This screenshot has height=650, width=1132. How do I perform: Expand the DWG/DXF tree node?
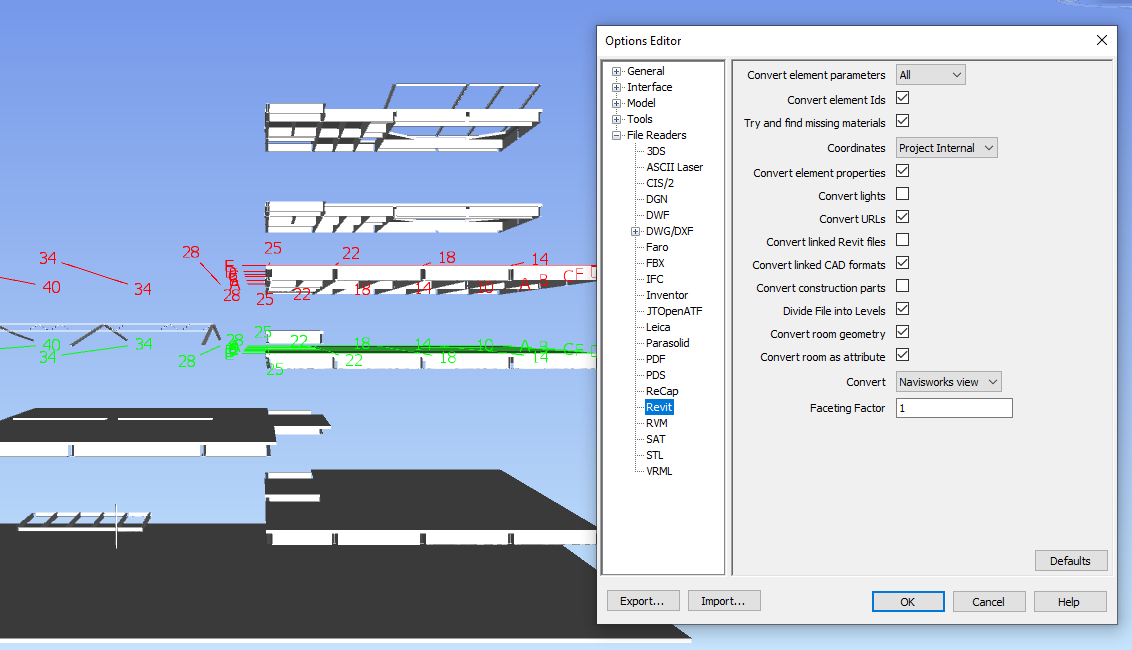pos(634,230)
